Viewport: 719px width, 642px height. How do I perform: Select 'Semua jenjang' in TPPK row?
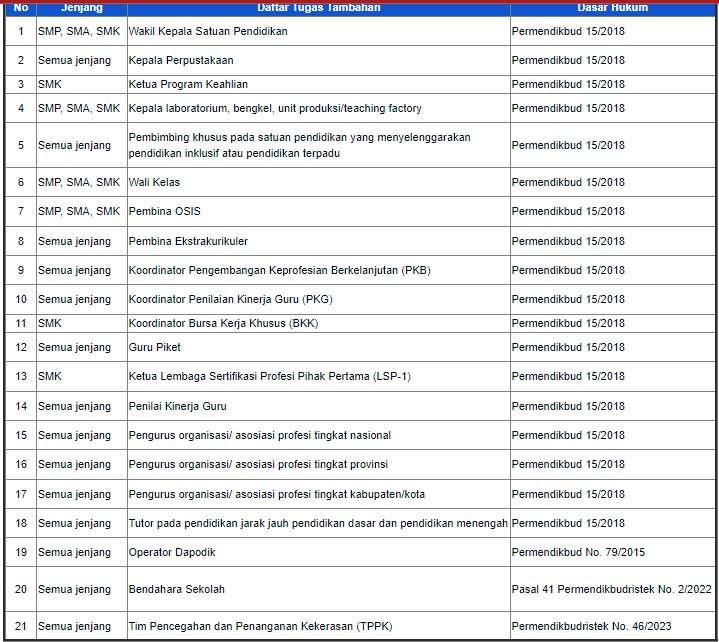click(x=82, y=626)
